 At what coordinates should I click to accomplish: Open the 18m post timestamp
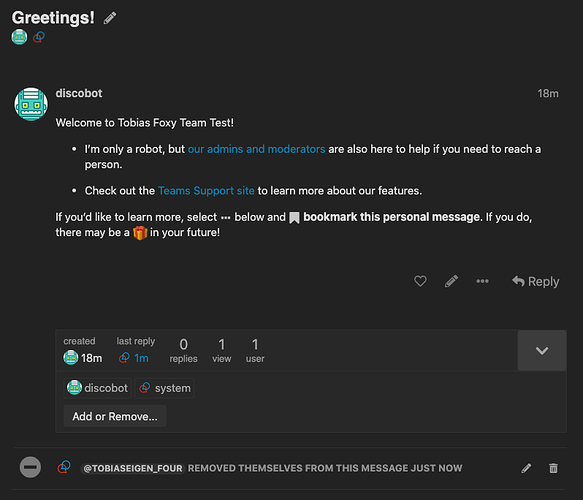[548, 94]
